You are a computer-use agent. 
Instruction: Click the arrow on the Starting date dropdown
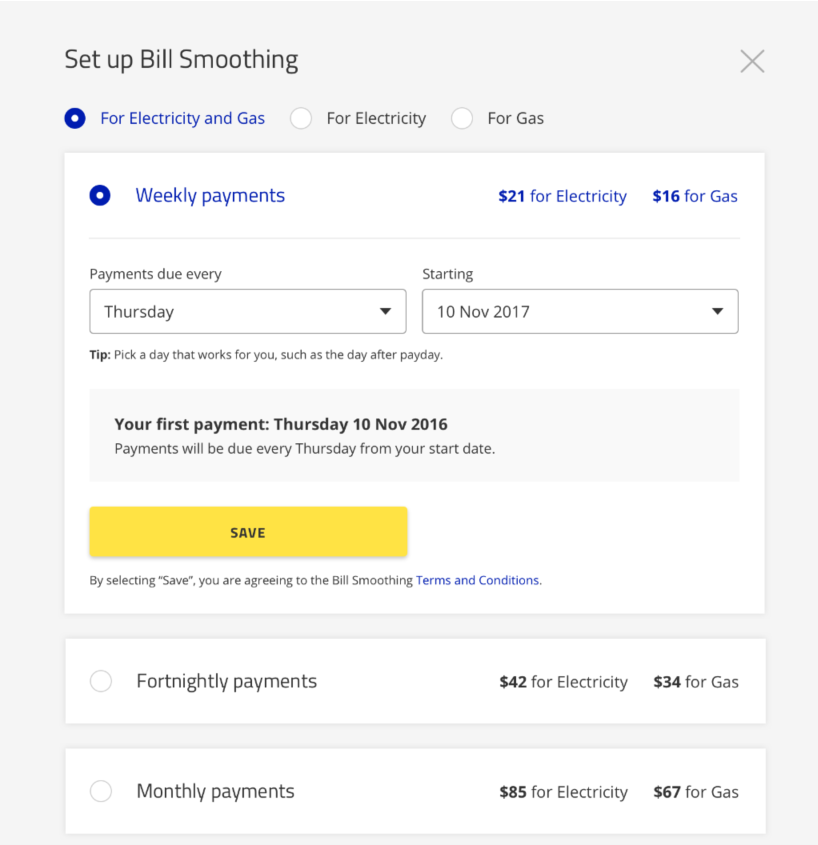[717, 311]
